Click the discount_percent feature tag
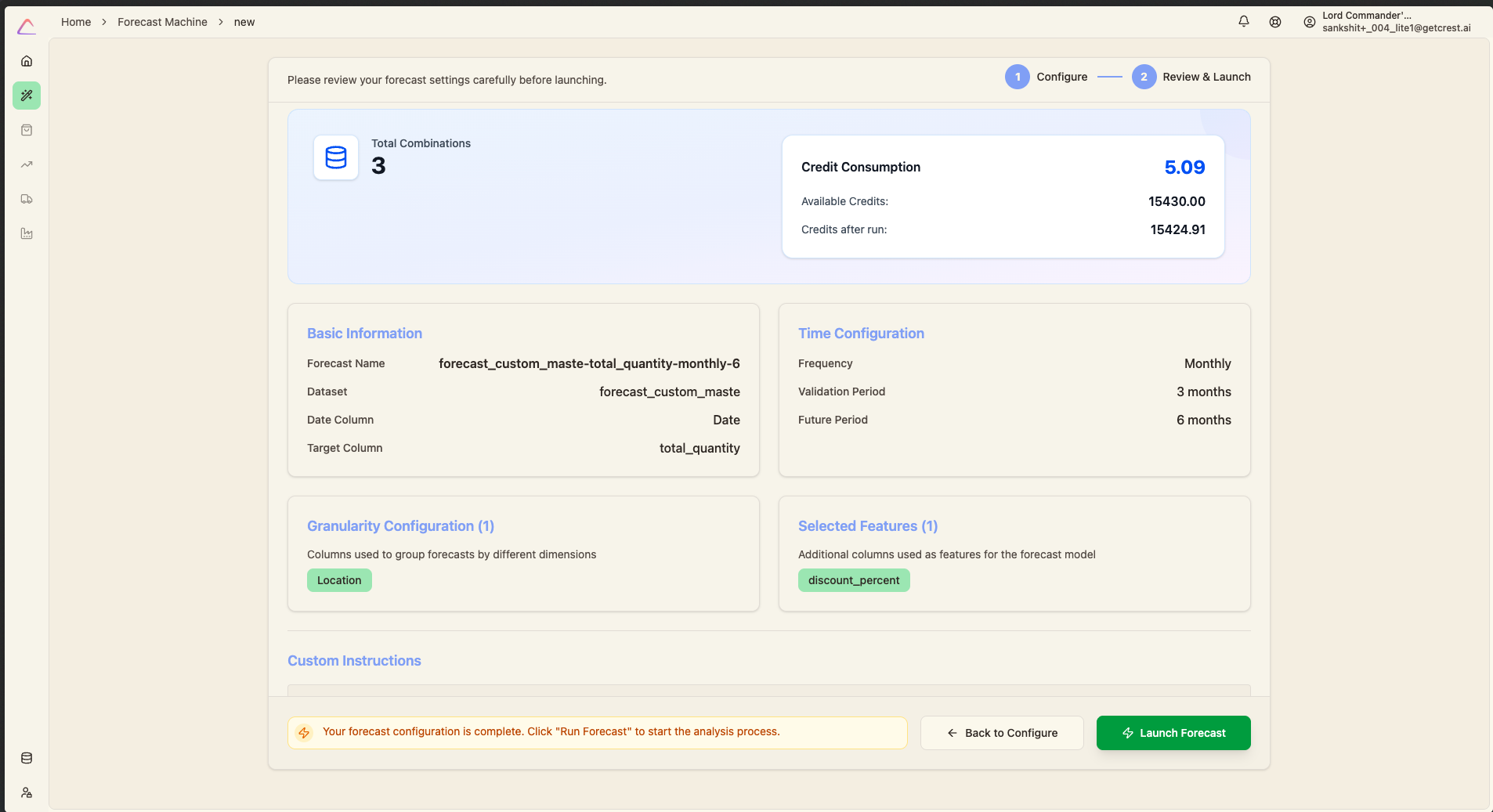The width and height of the screenshot is (1493, 812). [854, 580]
